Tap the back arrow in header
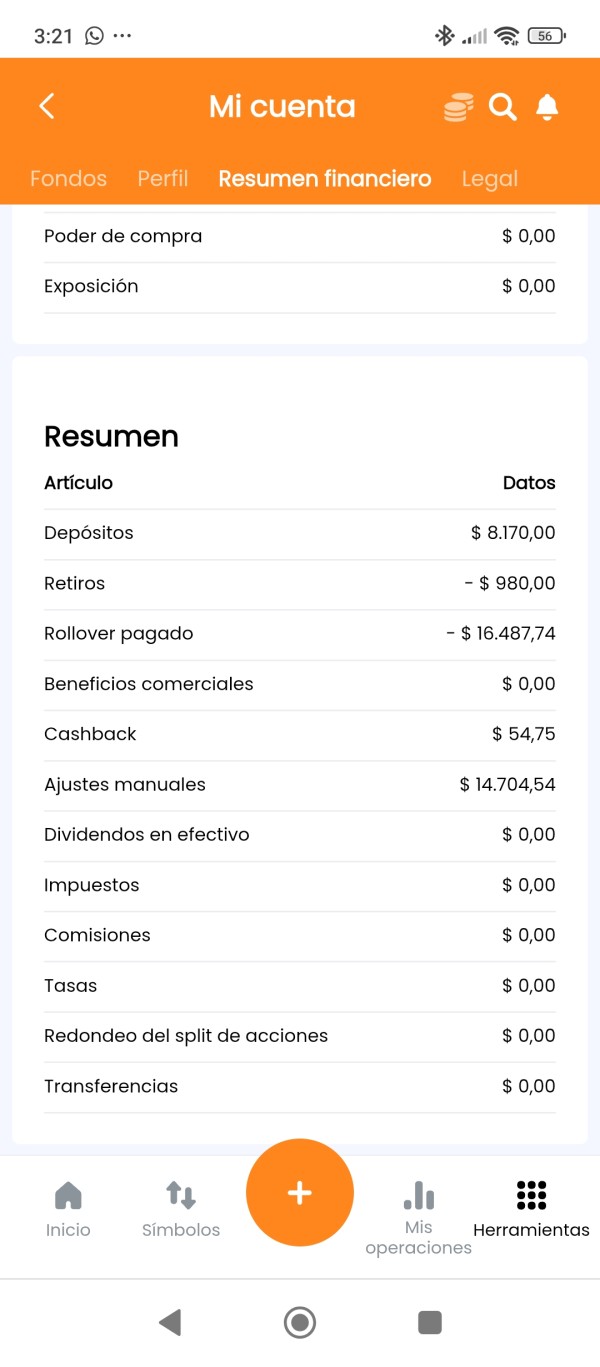Screen dimensions: 600x1367 click(x=47, y=107)
